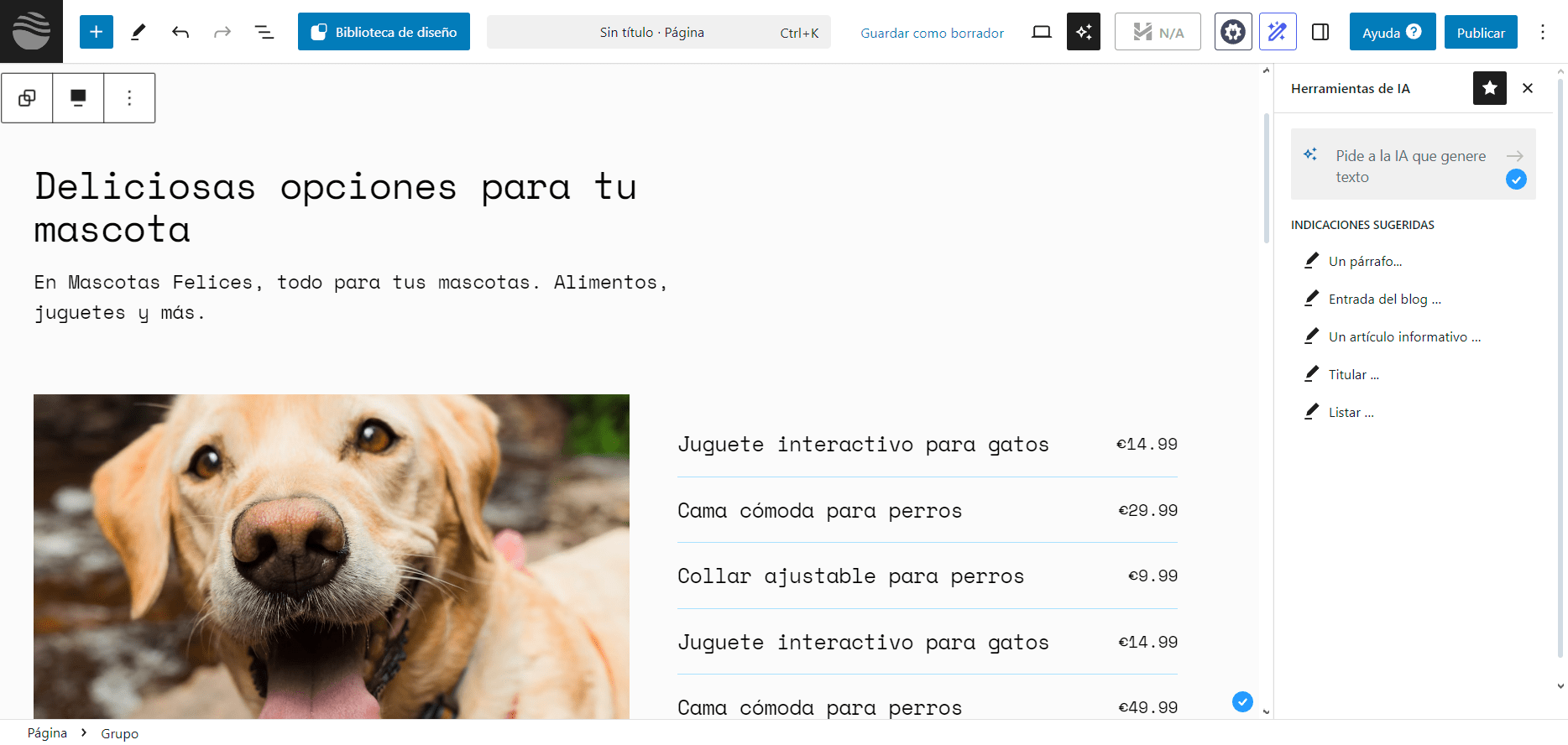Open Biblioteca de diseño
Image resolution: width=1568 pixels, height=745 pixels.
tap(384, 32)
